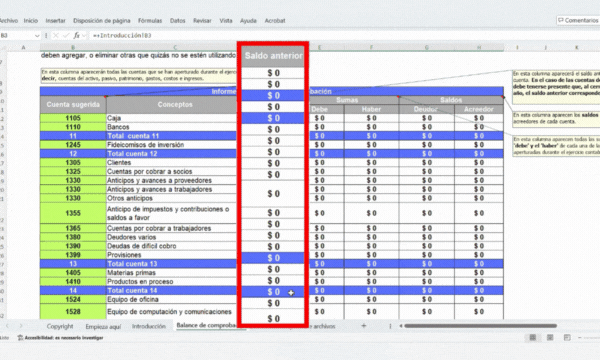Select column B header
The image size is (600, 360).
click(x=73, y=48)
